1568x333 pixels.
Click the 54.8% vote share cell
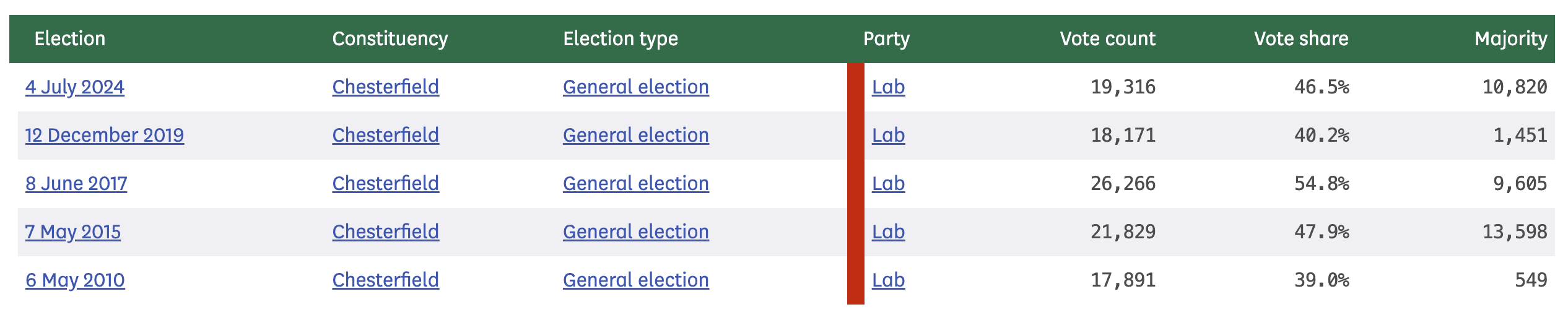[1321, 184]
